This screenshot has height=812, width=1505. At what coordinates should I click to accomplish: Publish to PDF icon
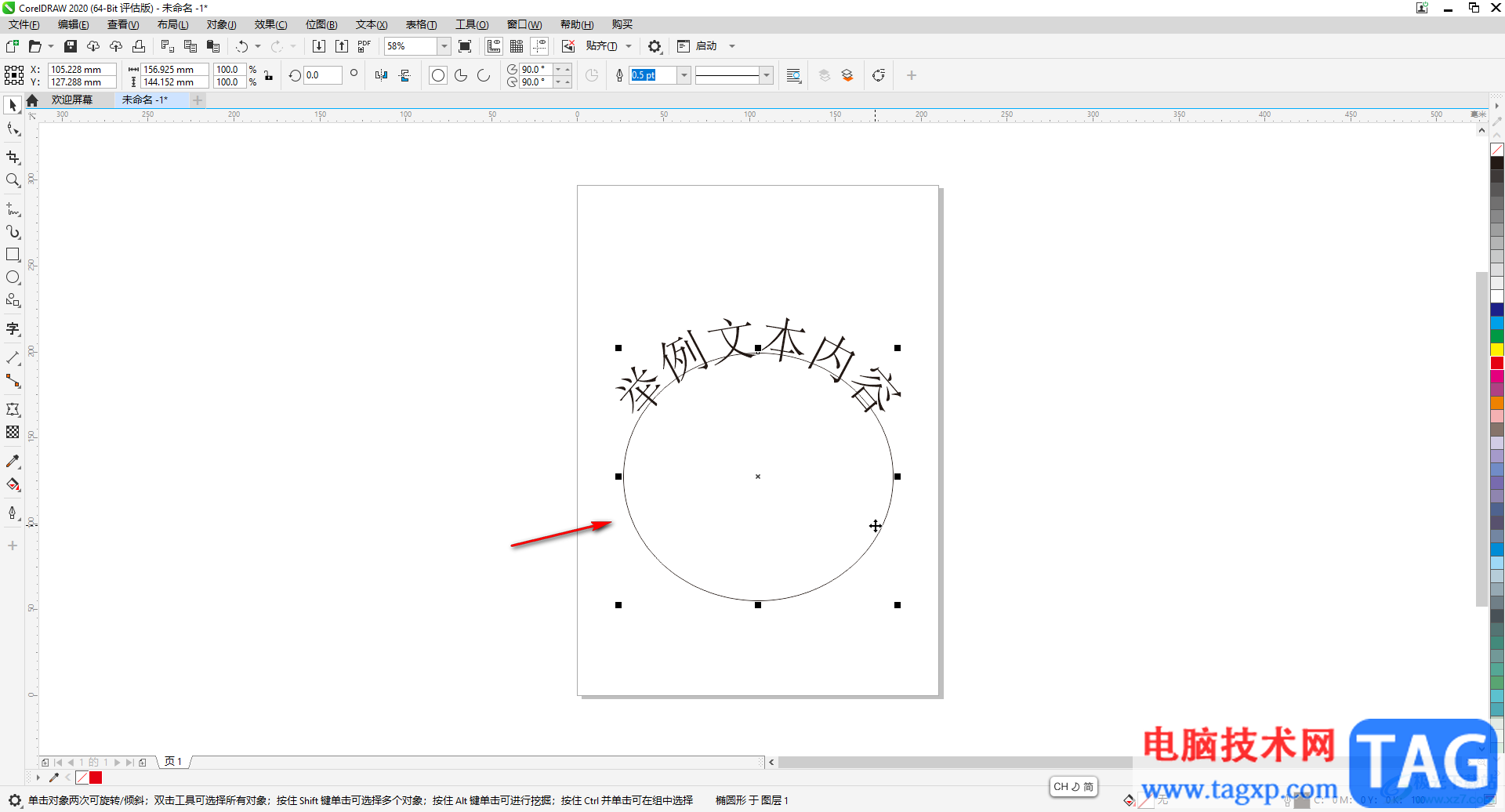(x=364, y=46)
